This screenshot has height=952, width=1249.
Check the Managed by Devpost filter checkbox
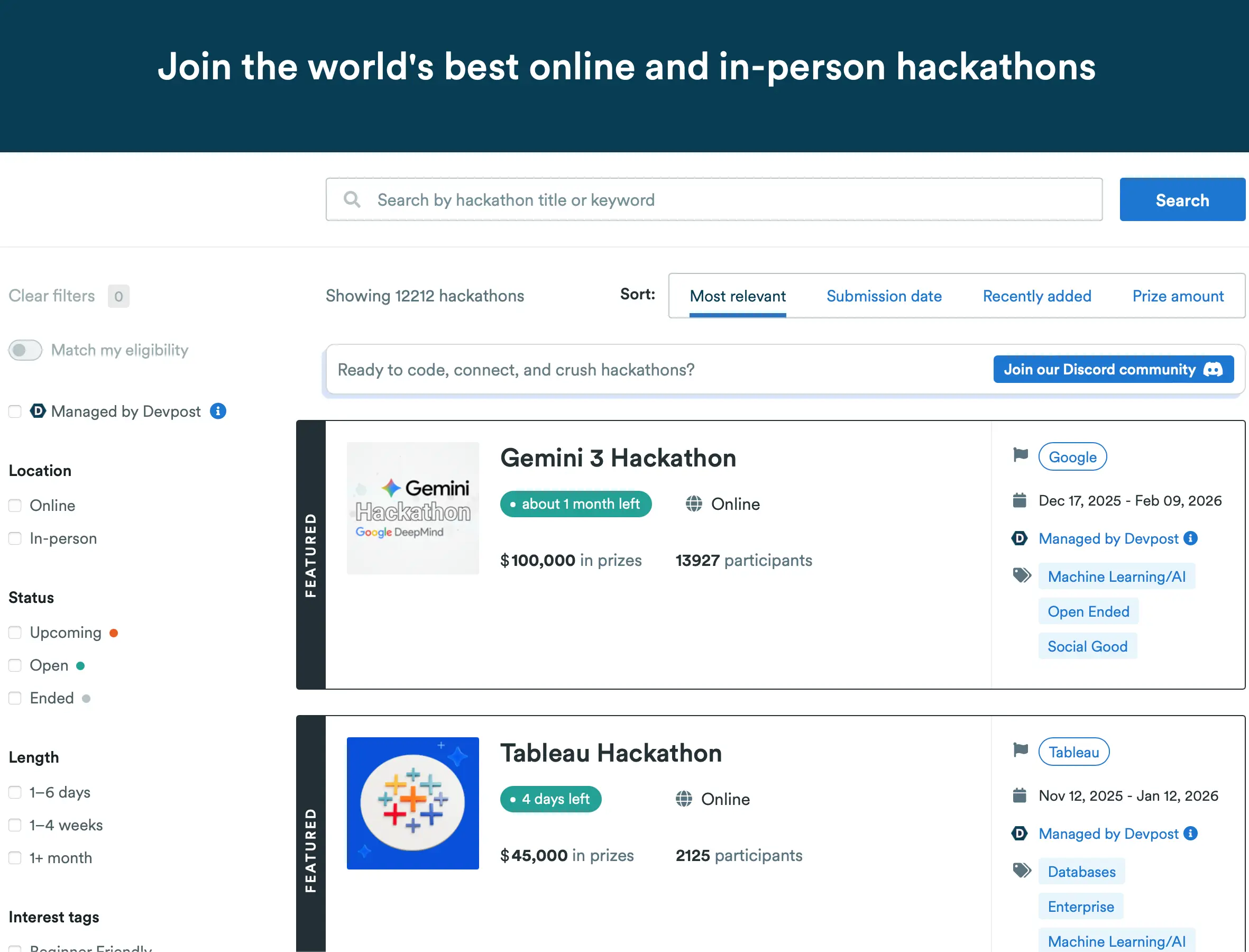[15, 411]
